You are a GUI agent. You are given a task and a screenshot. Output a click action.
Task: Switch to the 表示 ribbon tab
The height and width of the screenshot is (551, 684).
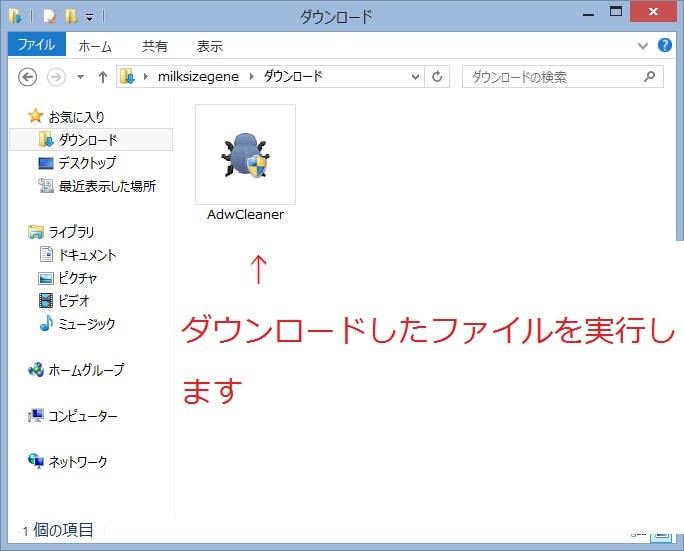(210, 46)
